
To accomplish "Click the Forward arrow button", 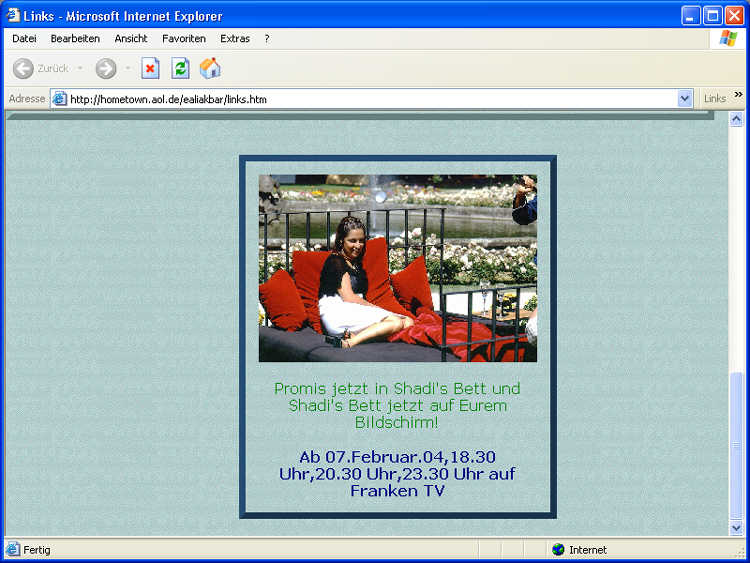I will point(106,69).
